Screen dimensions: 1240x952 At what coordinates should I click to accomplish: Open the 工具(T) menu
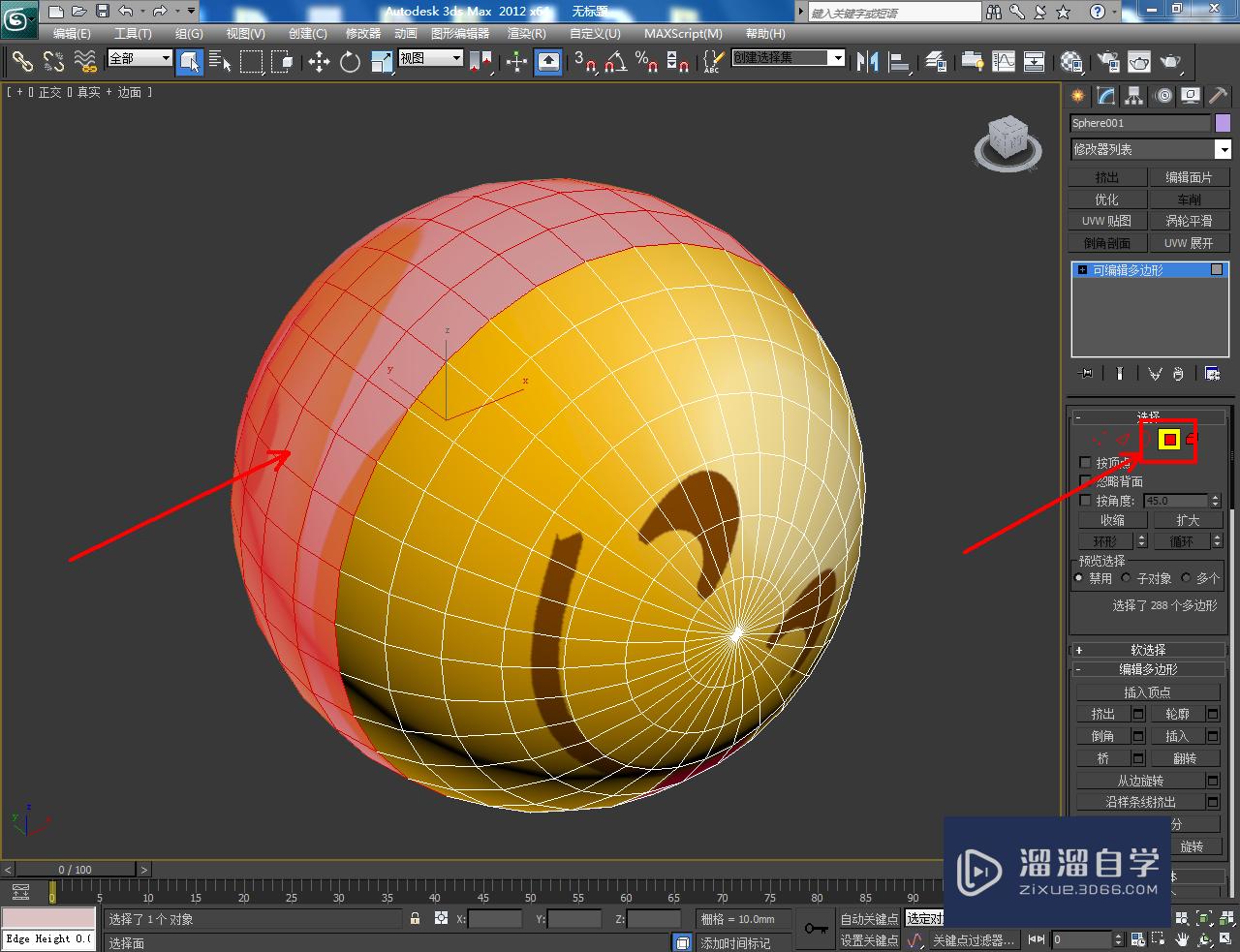(x=133, y=33)
